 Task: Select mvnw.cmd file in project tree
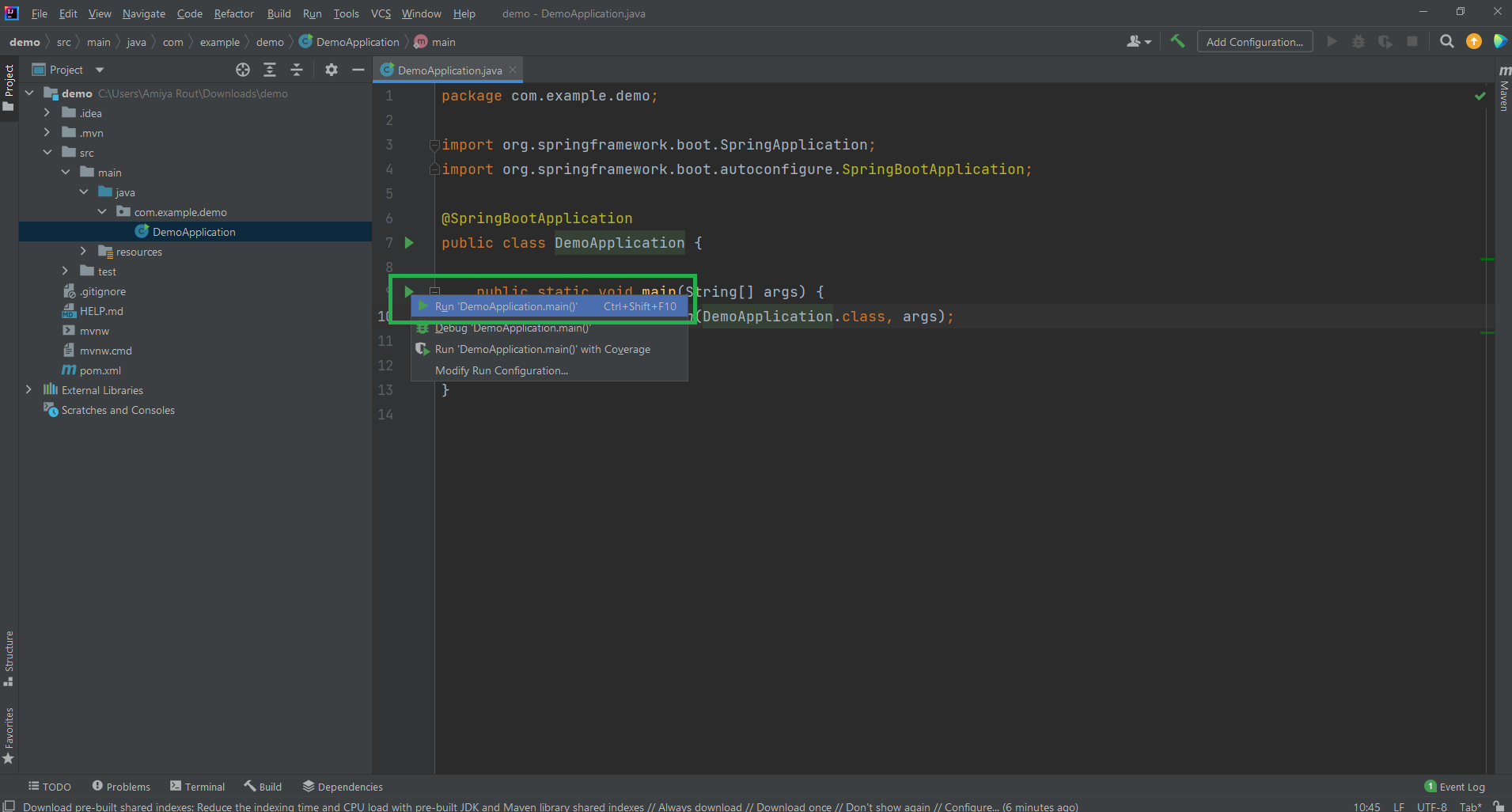[x=97, y=351]
